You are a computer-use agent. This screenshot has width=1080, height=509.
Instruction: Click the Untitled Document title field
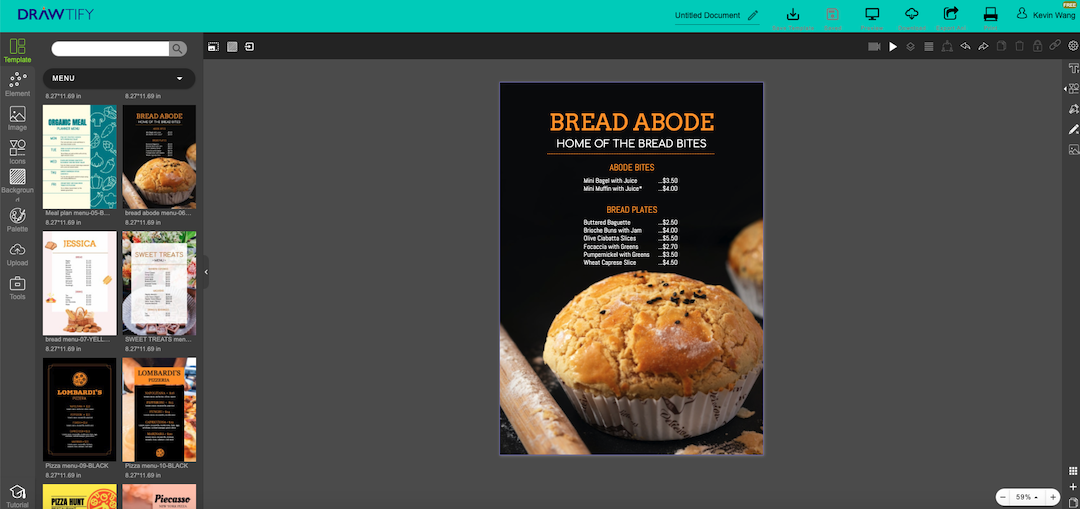click(707, 15)
